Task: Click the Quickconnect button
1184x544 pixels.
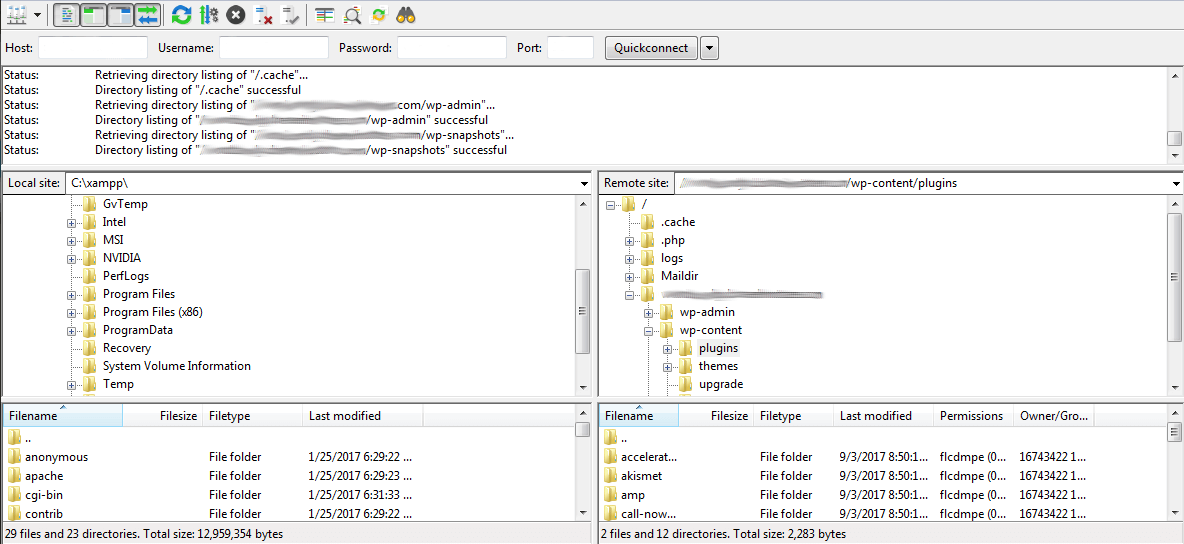Action: (651, 48)
